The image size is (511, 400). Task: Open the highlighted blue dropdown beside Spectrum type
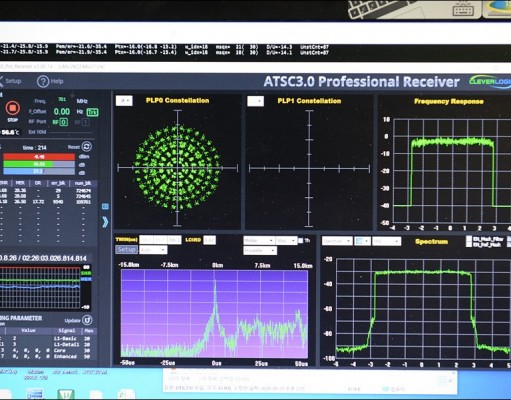coord(362,241)
